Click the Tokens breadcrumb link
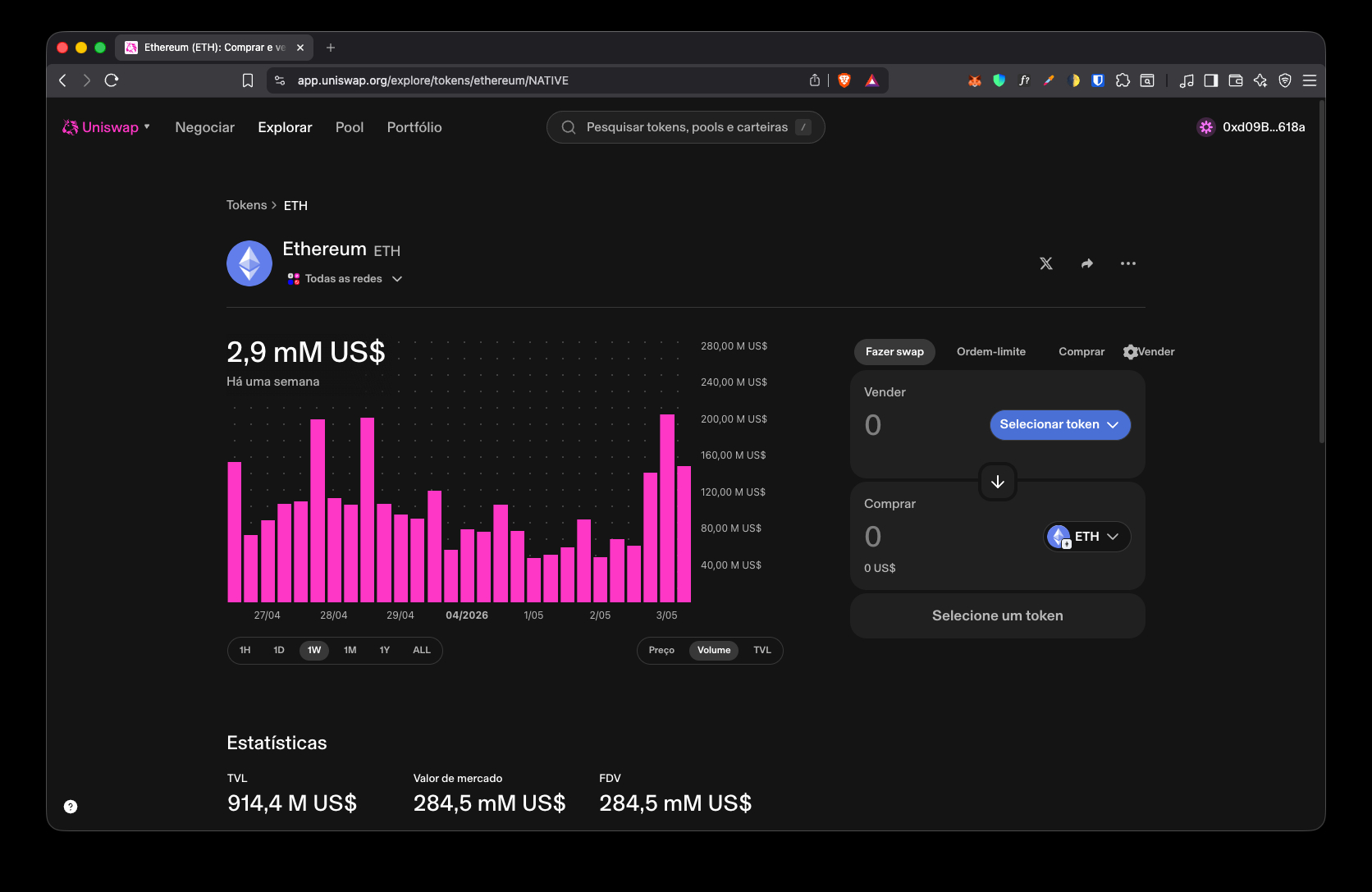Image resolution: width=1372 pixels, height=892 pixels. point(246,205)
